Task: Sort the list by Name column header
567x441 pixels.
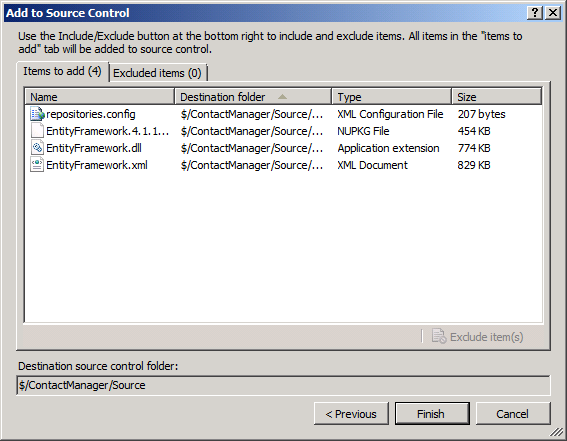Action: click(100, 97)
